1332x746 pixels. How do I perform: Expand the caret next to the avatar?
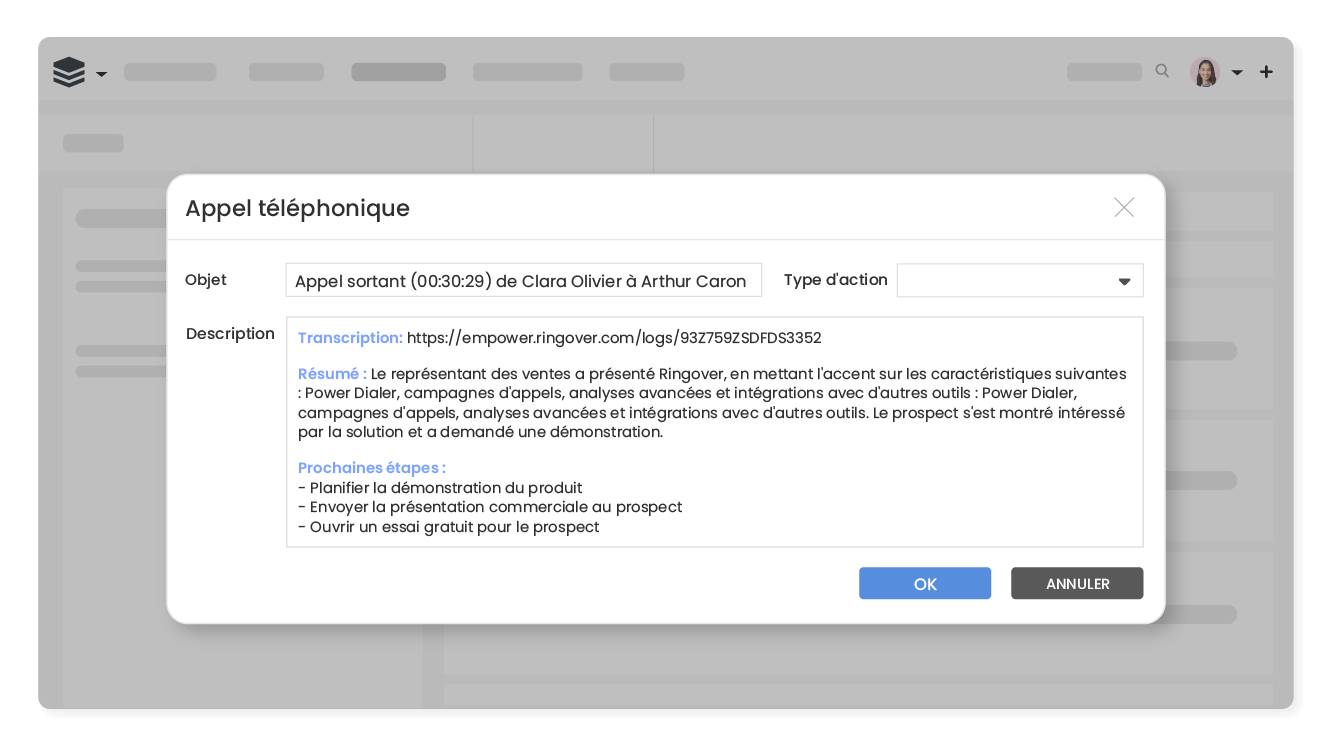click(1237, 73)
